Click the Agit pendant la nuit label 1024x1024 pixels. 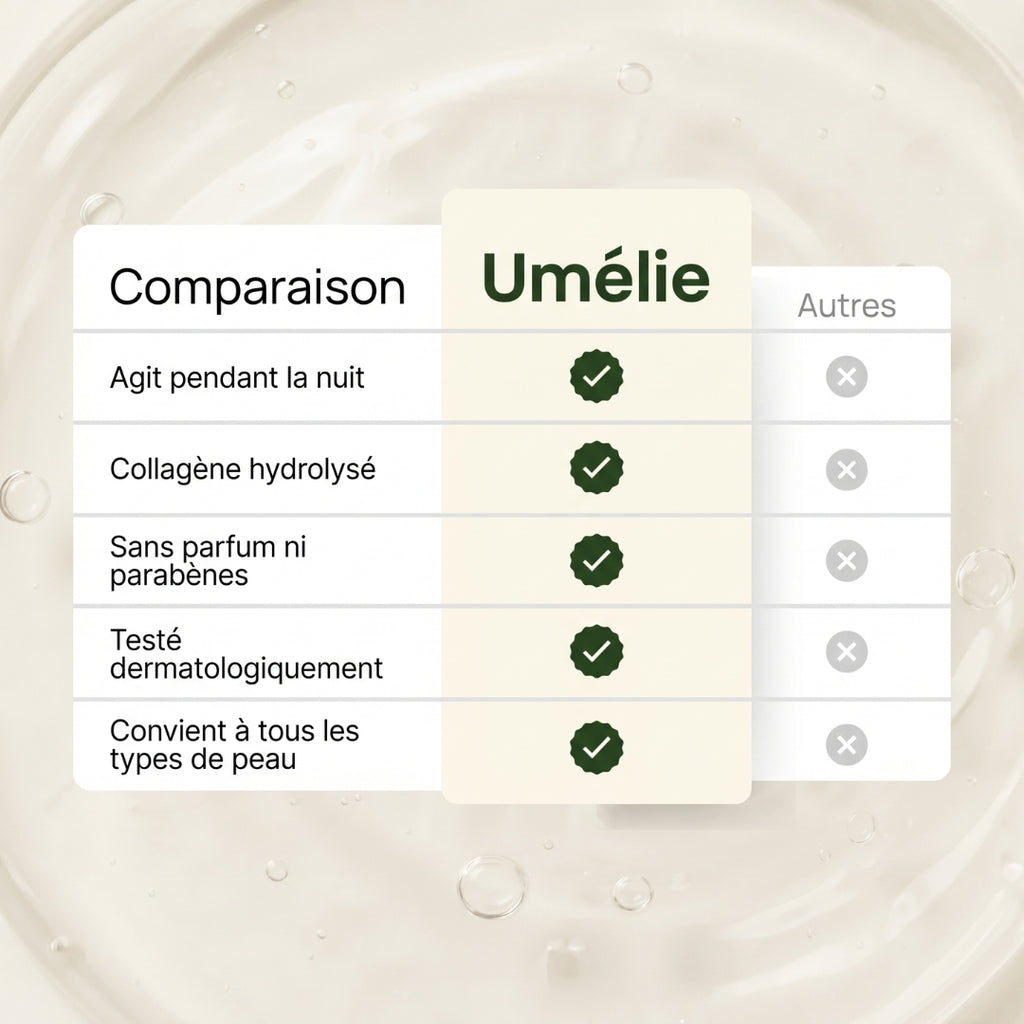[x=236, y=378]
